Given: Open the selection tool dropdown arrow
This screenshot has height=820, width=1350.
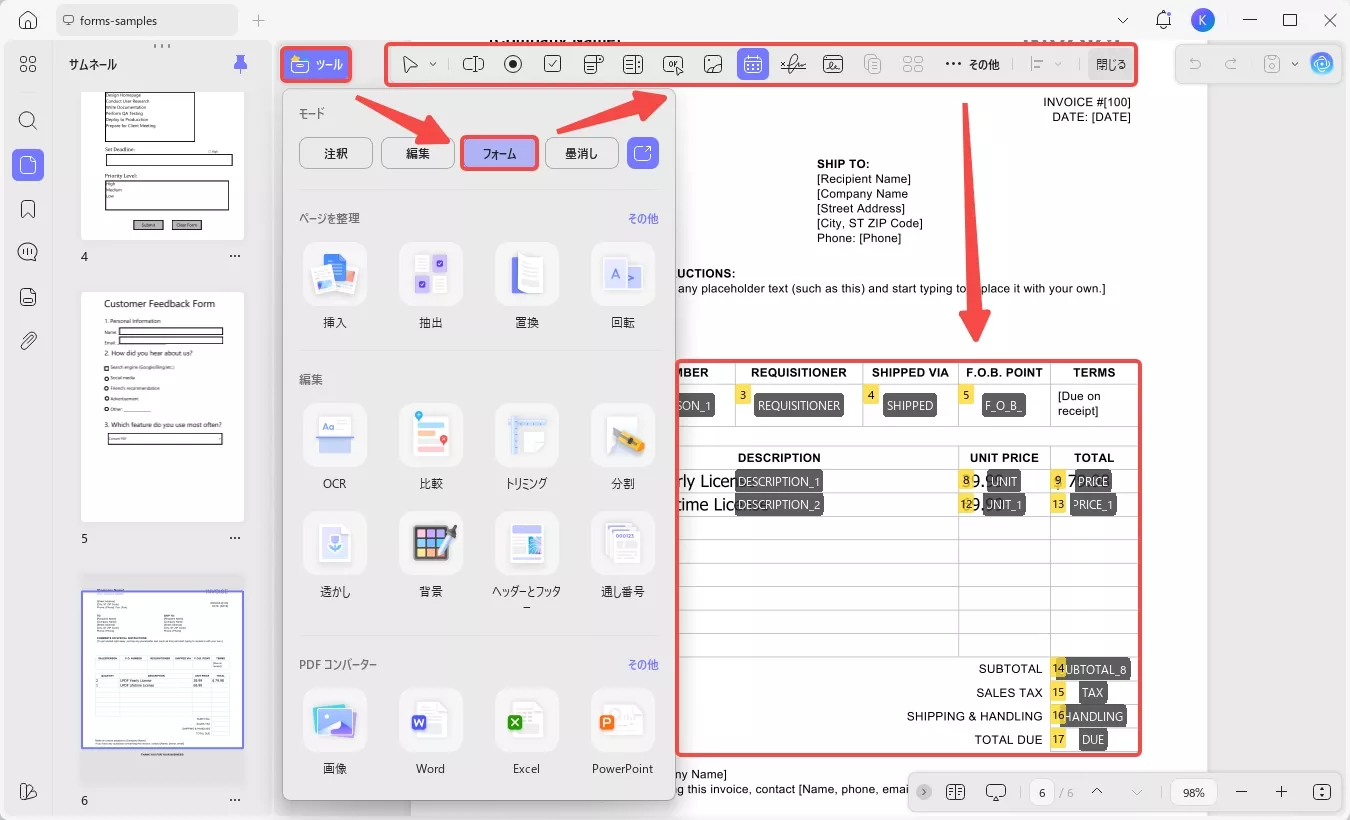Looking at the screenshot, I should 431,63.
